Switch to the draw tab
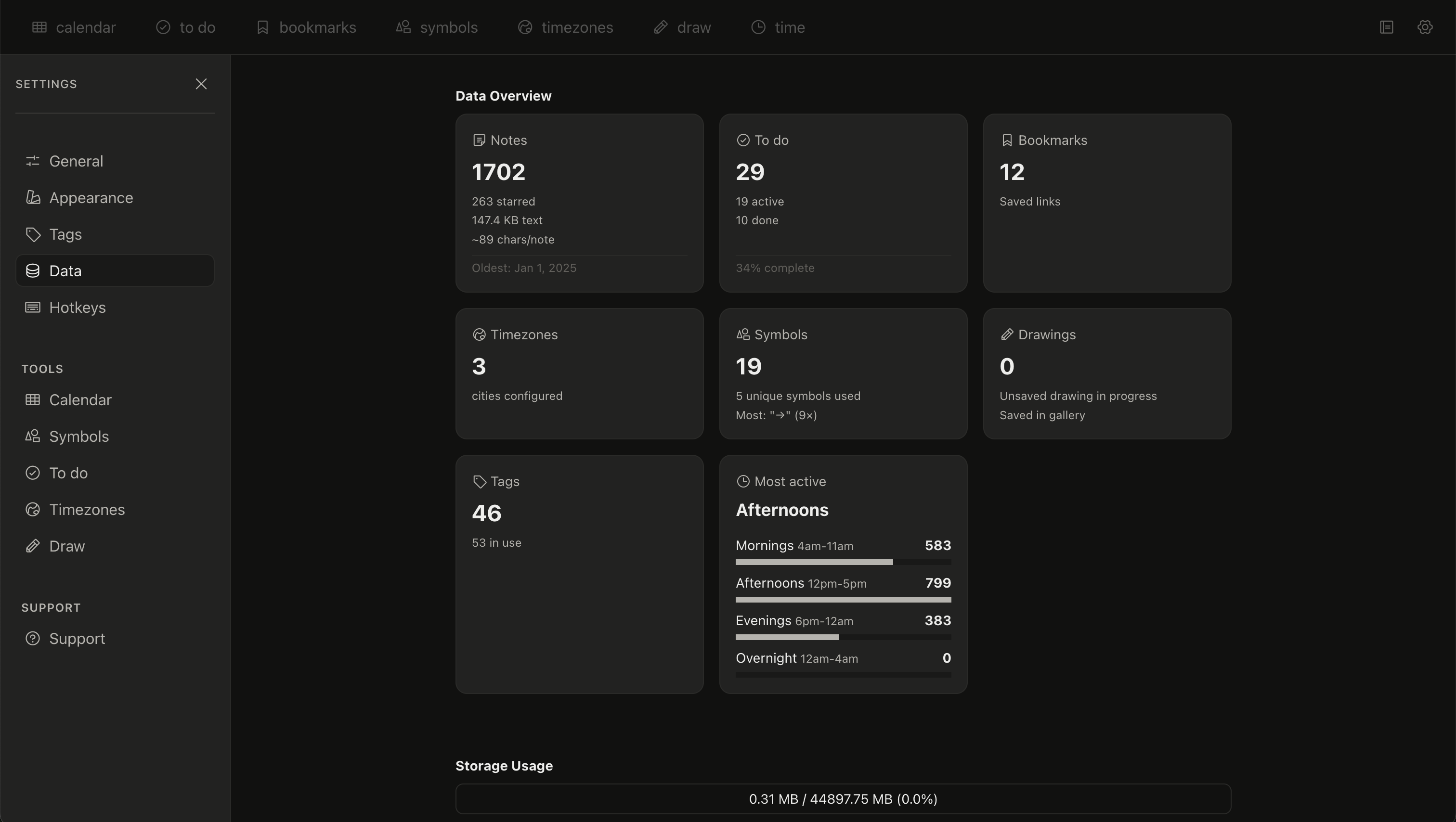 click(682, 27)
